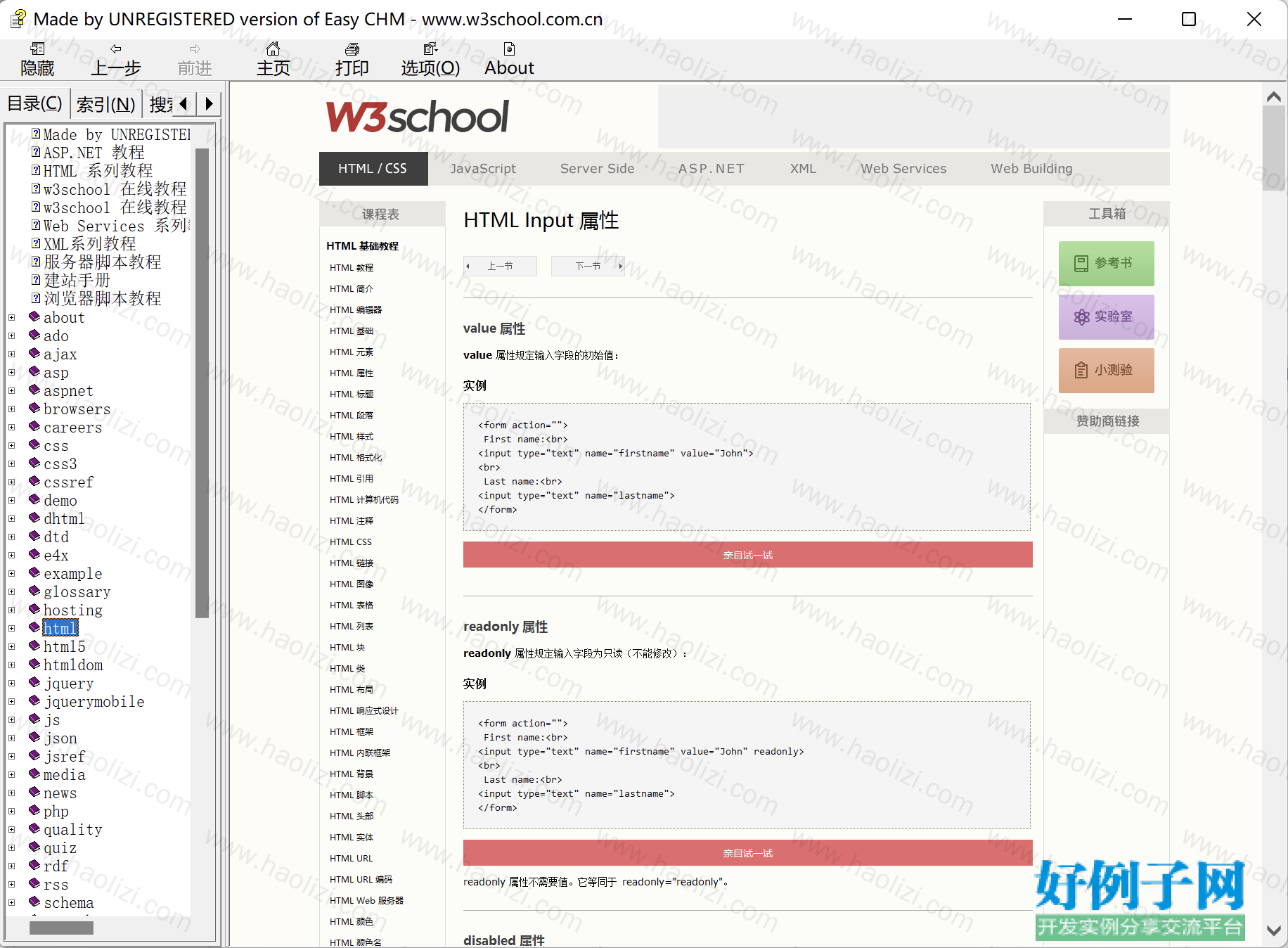Expand the 'asp' tree node
The width and height of the screenshot is (1288, 948).
tap(12, 373)
